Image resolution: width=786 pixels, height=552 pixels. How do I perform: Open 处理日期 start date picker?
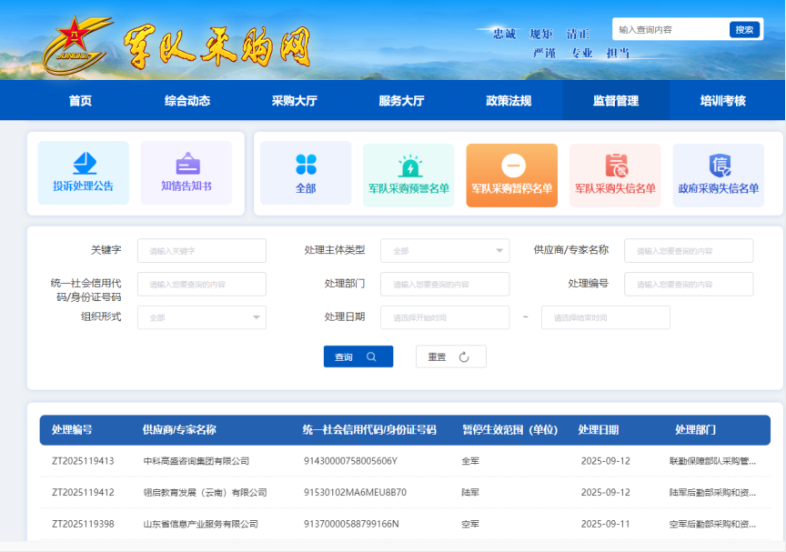coord(445,317)
